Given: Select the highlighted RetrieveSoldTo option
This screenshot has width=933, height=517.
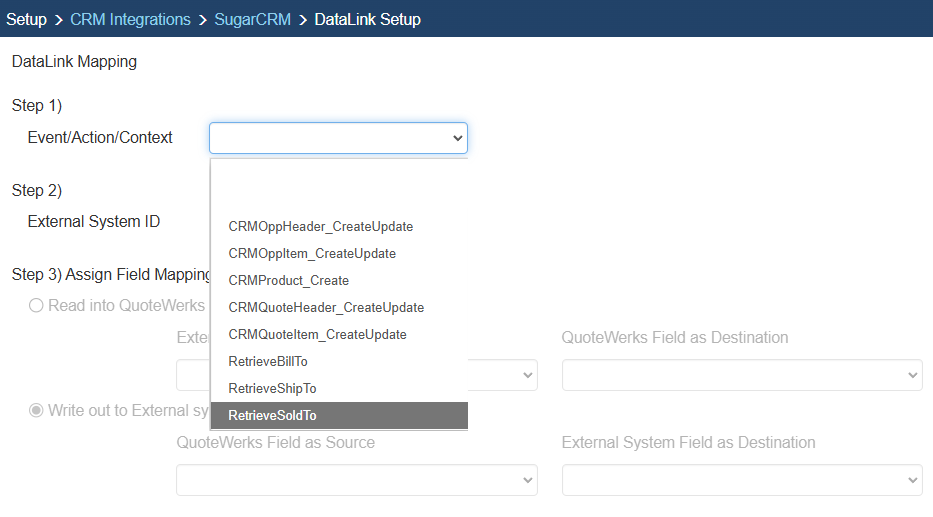Looking at the screenshot, I should coord(272,415).
